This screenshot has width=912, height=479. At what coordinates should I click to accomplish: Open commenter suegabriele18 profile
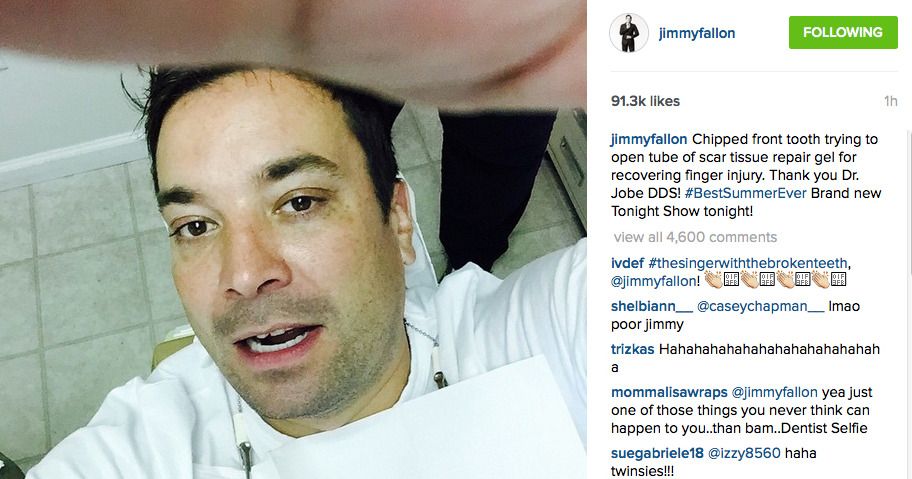pyautogui.click(x=657, y=453)
